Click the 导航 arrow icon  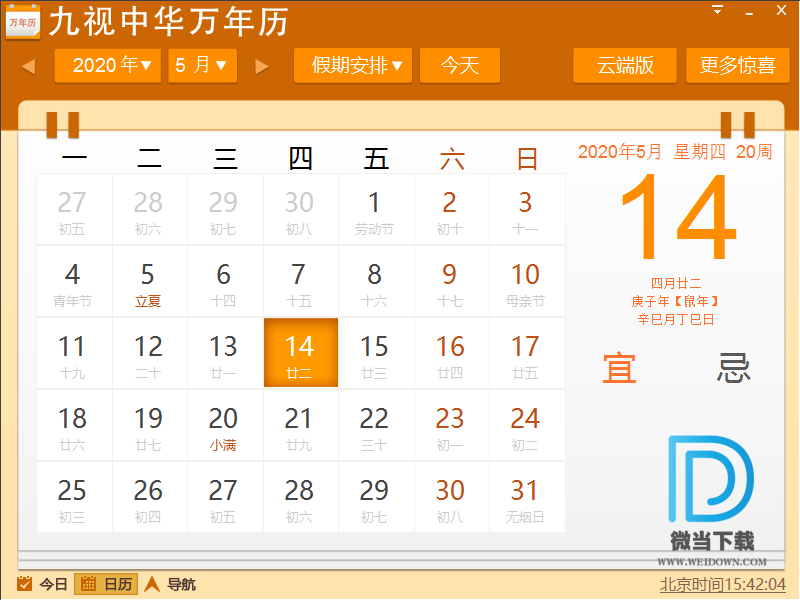click(152, 584)
